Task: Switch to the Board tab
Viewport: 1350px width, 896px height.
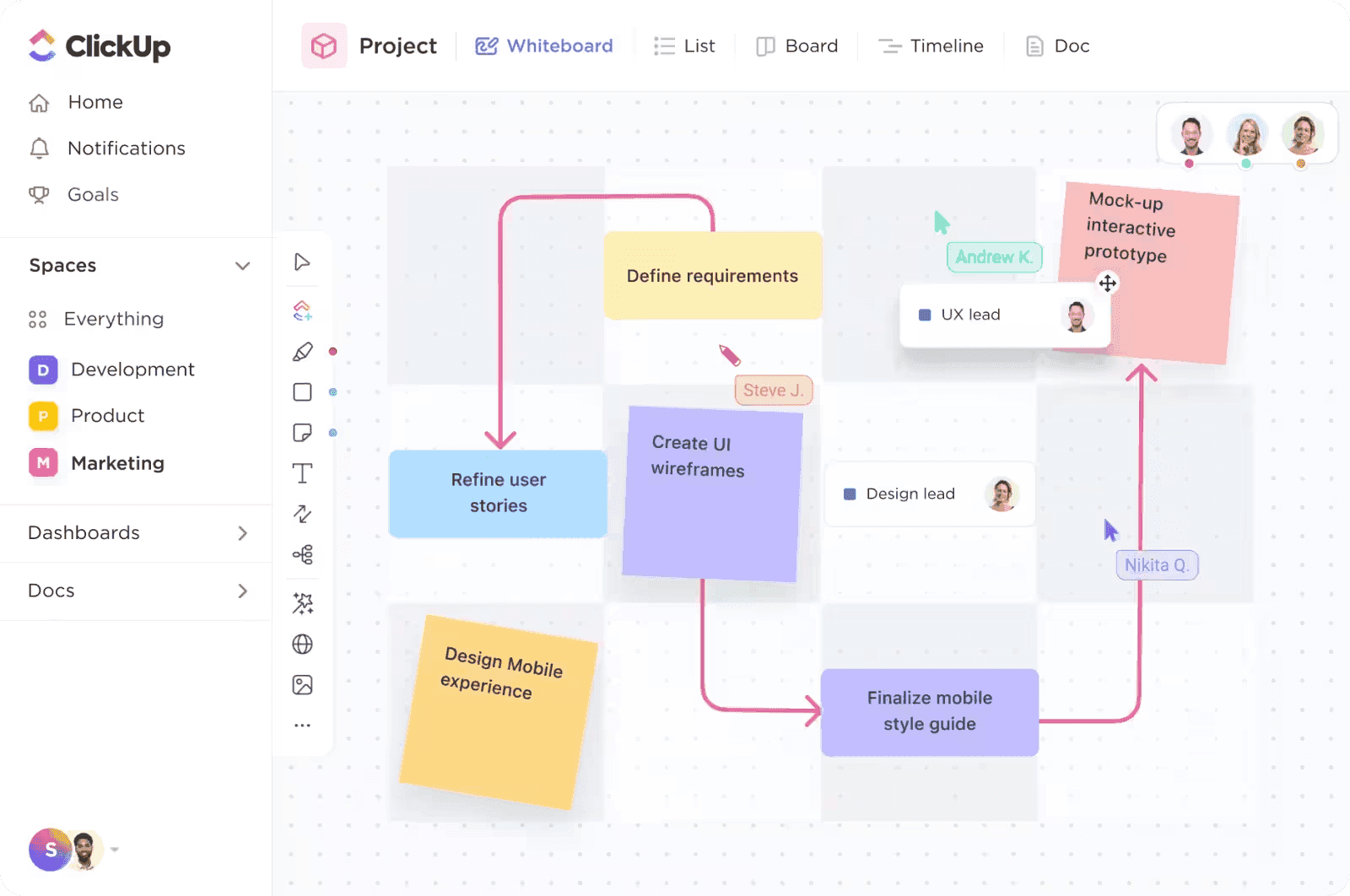Action: tap(796, 46)
